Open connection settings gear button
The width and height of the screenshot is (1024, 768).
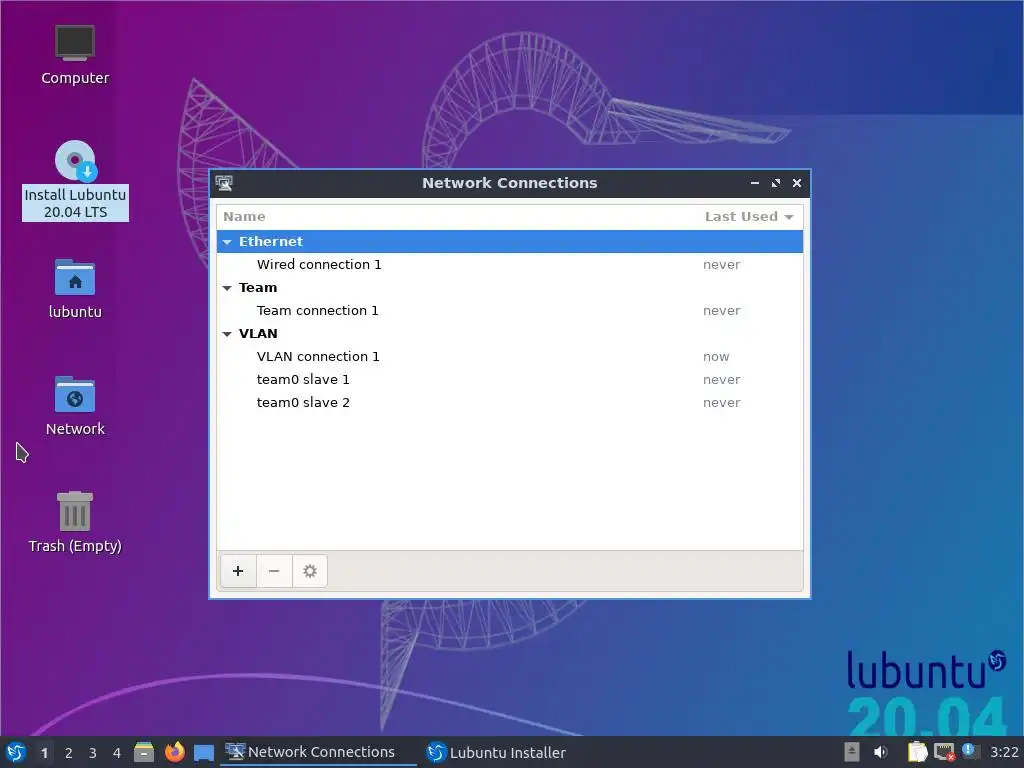point(310,571)
